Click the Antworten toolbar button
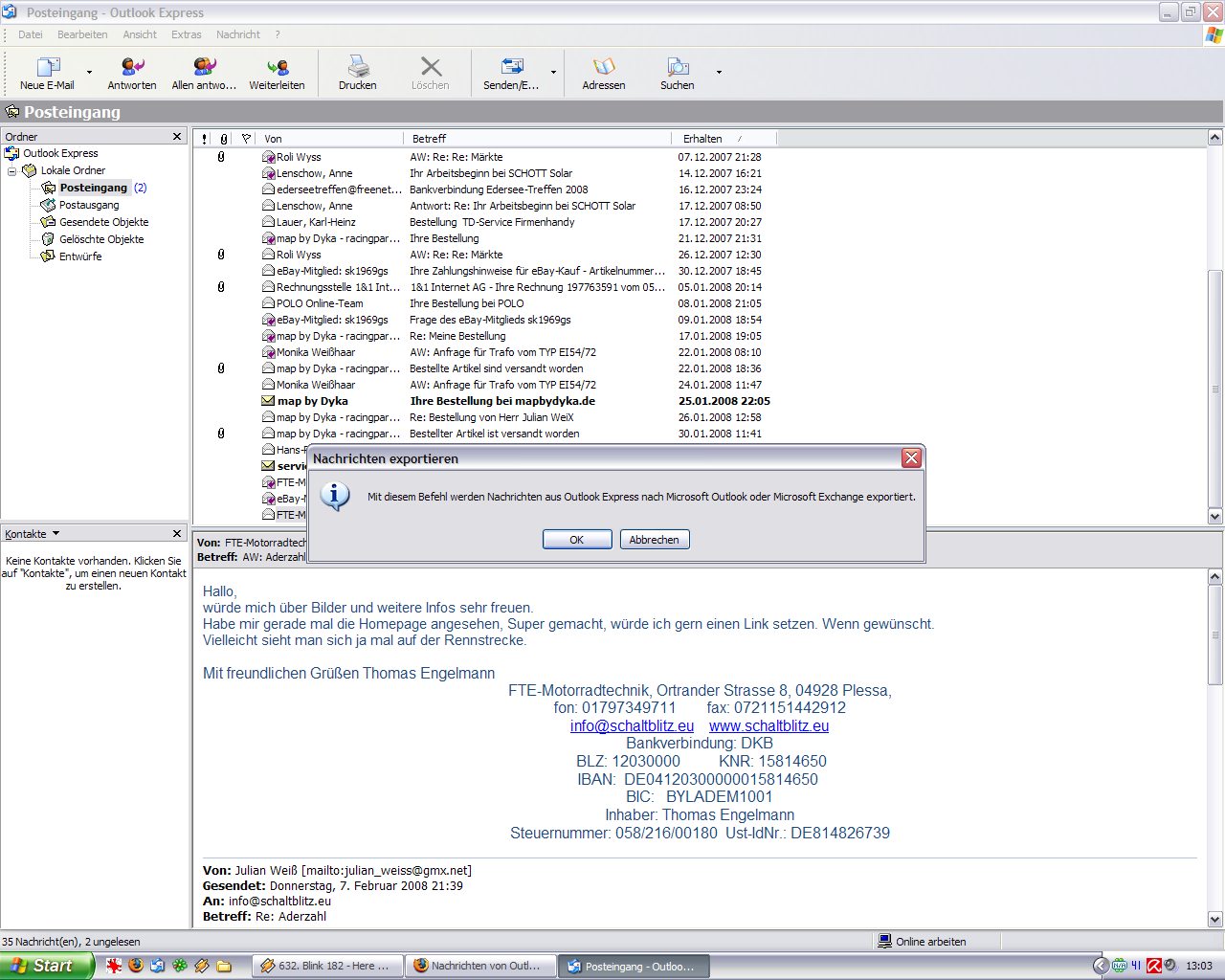 click(x=132, y=73)
